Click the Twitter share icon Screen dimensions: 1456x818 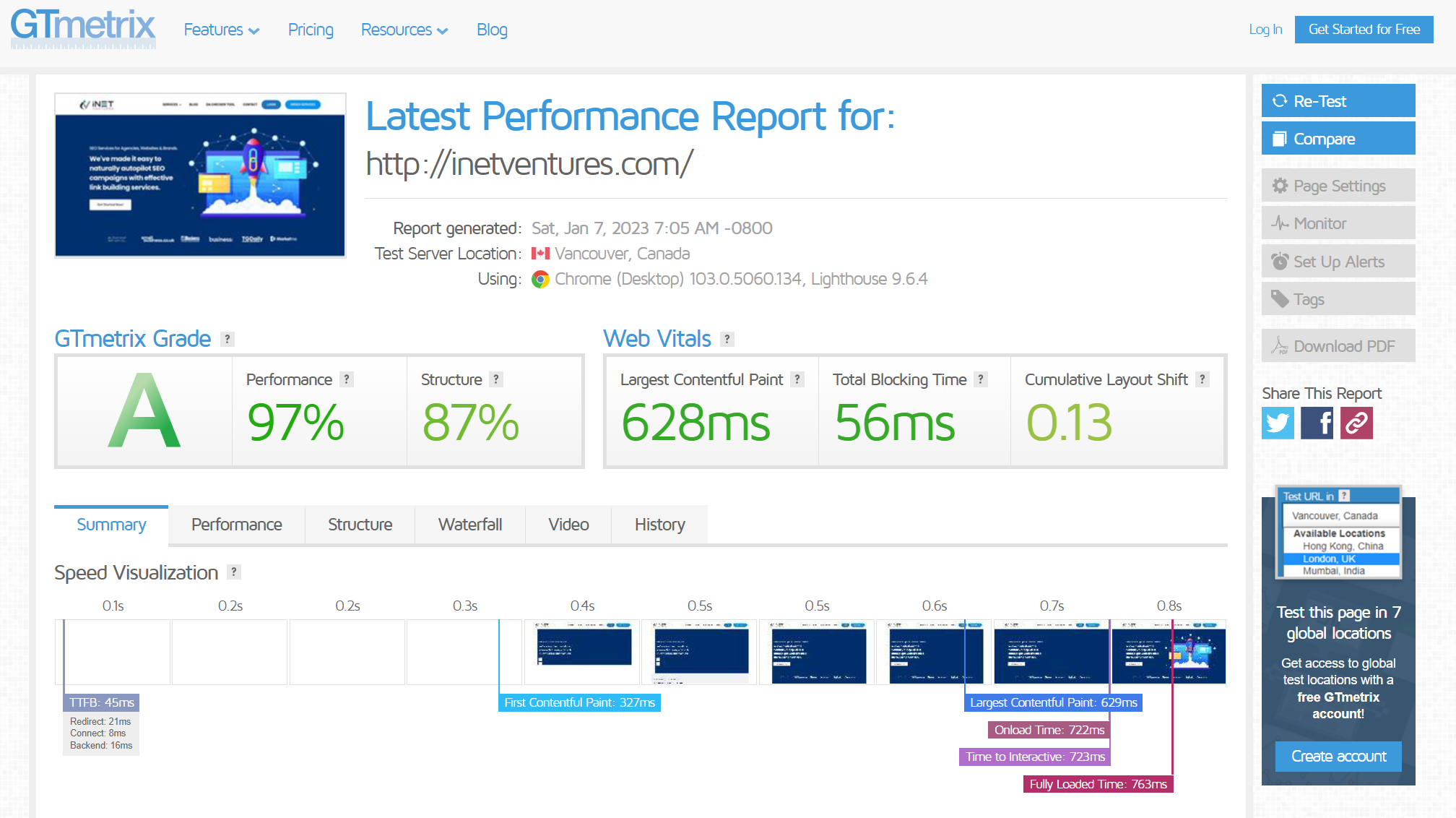[1280, 423]
